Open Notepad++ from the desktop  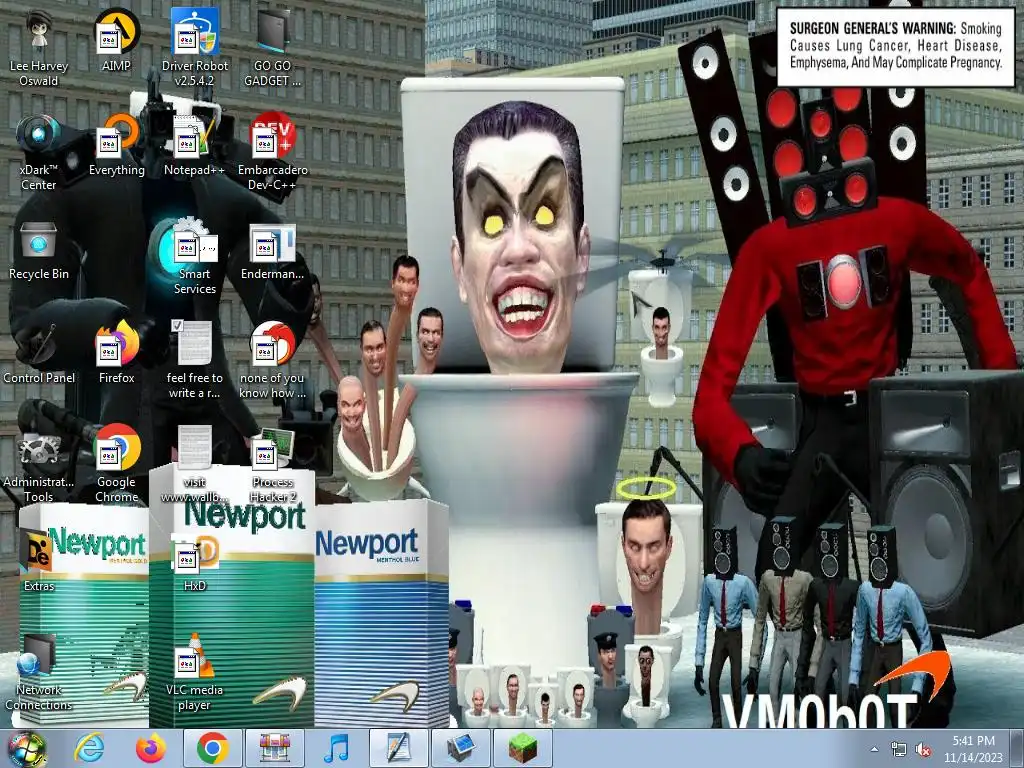195,146
